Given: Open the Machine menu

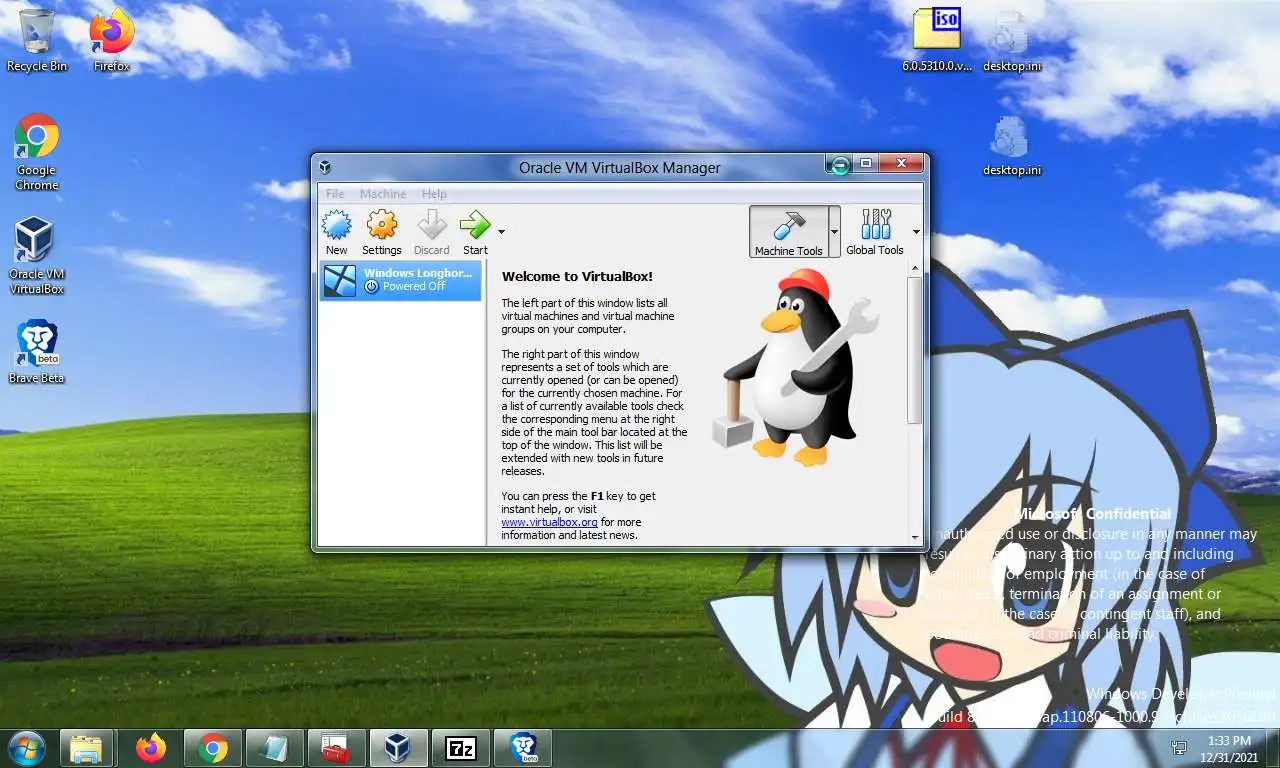Looking at the screenshot, I should [x=383, y=194].
